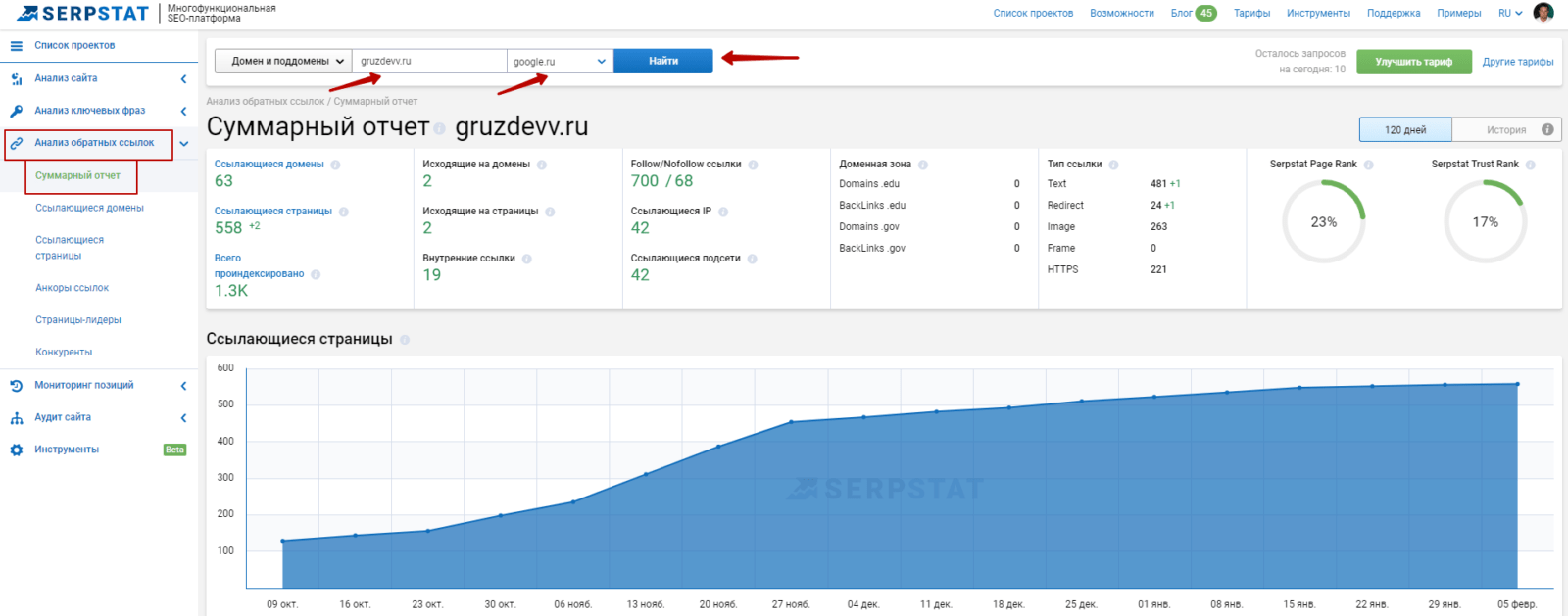Open Ссылающиеся домены in the sidebar

click(89, 208)
